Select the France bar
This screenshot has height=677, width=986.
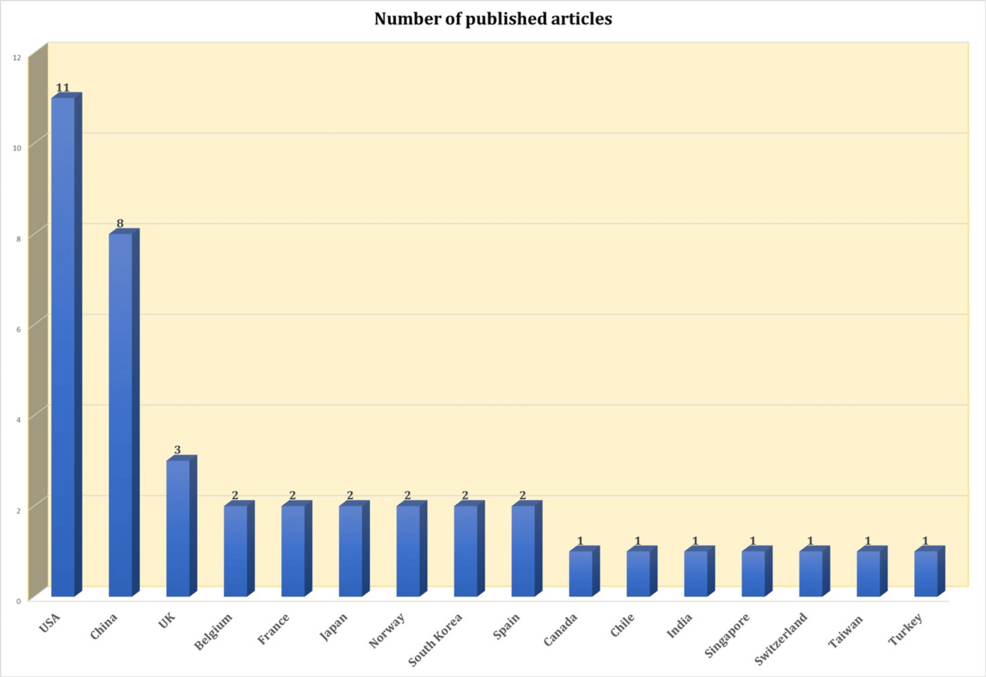click(293, 550)
